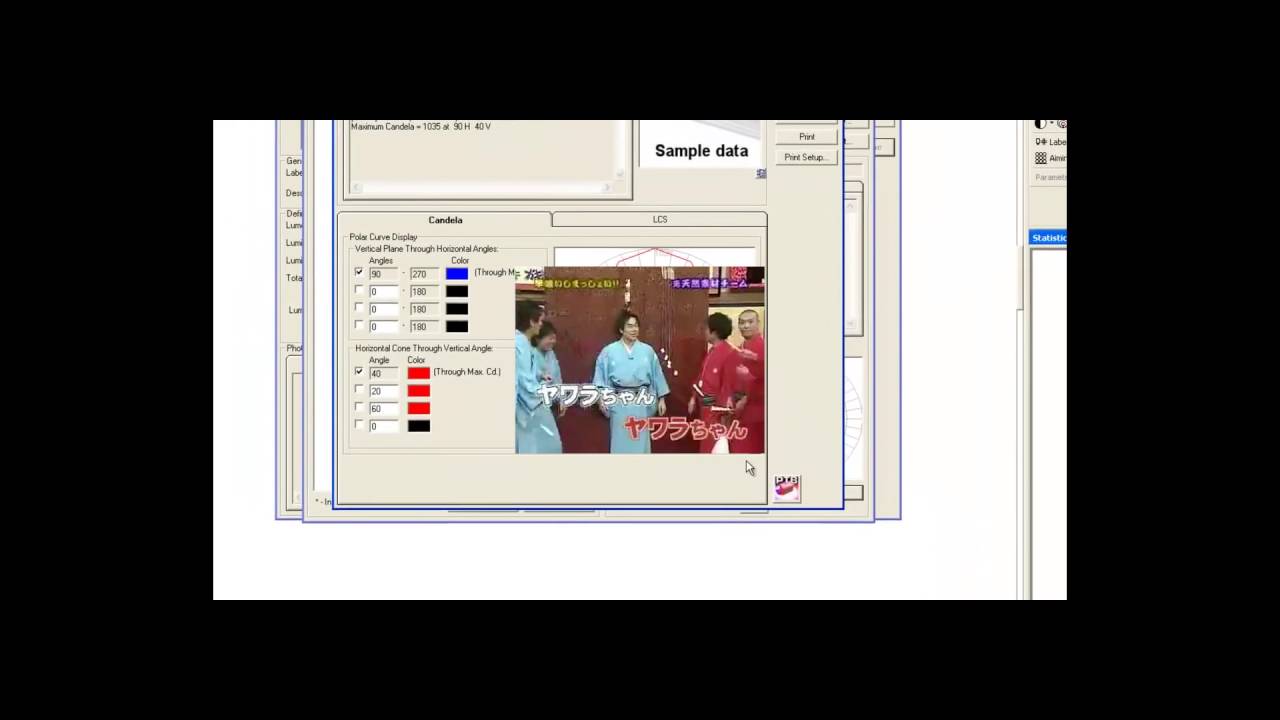Open dropdown arrow beside the contrast icon
Screen dimensions: 1280x720
[1051, 125]
